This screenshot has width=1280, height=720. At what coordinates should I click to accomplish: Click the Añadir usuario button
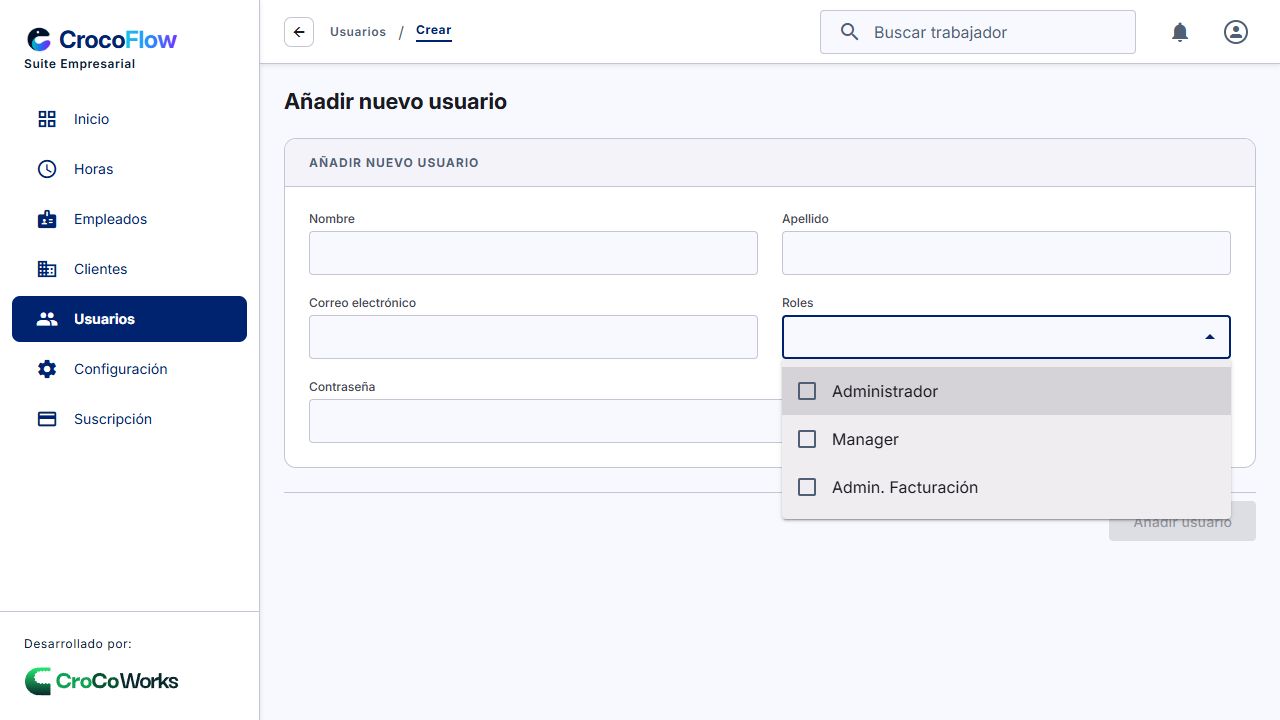(1182, 521)
